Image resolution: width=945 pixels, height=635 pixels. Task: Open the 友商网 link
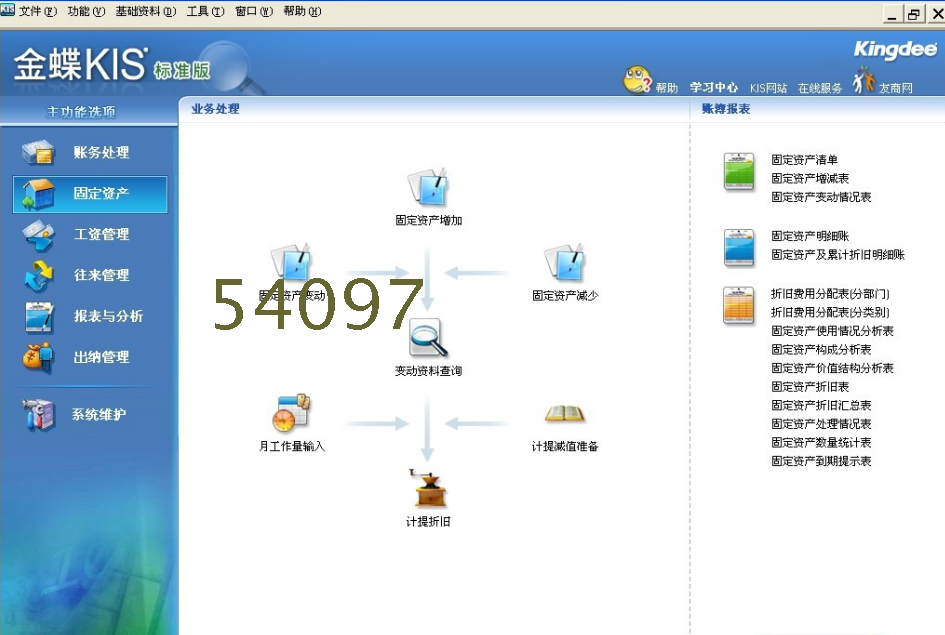click(896, 88)
